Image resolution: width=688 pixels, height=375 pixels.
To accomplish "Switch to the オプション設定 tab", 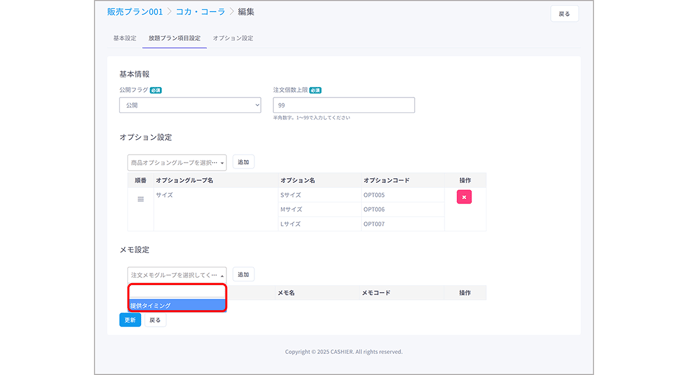I will pyautogui.click(x=233, y=38).
